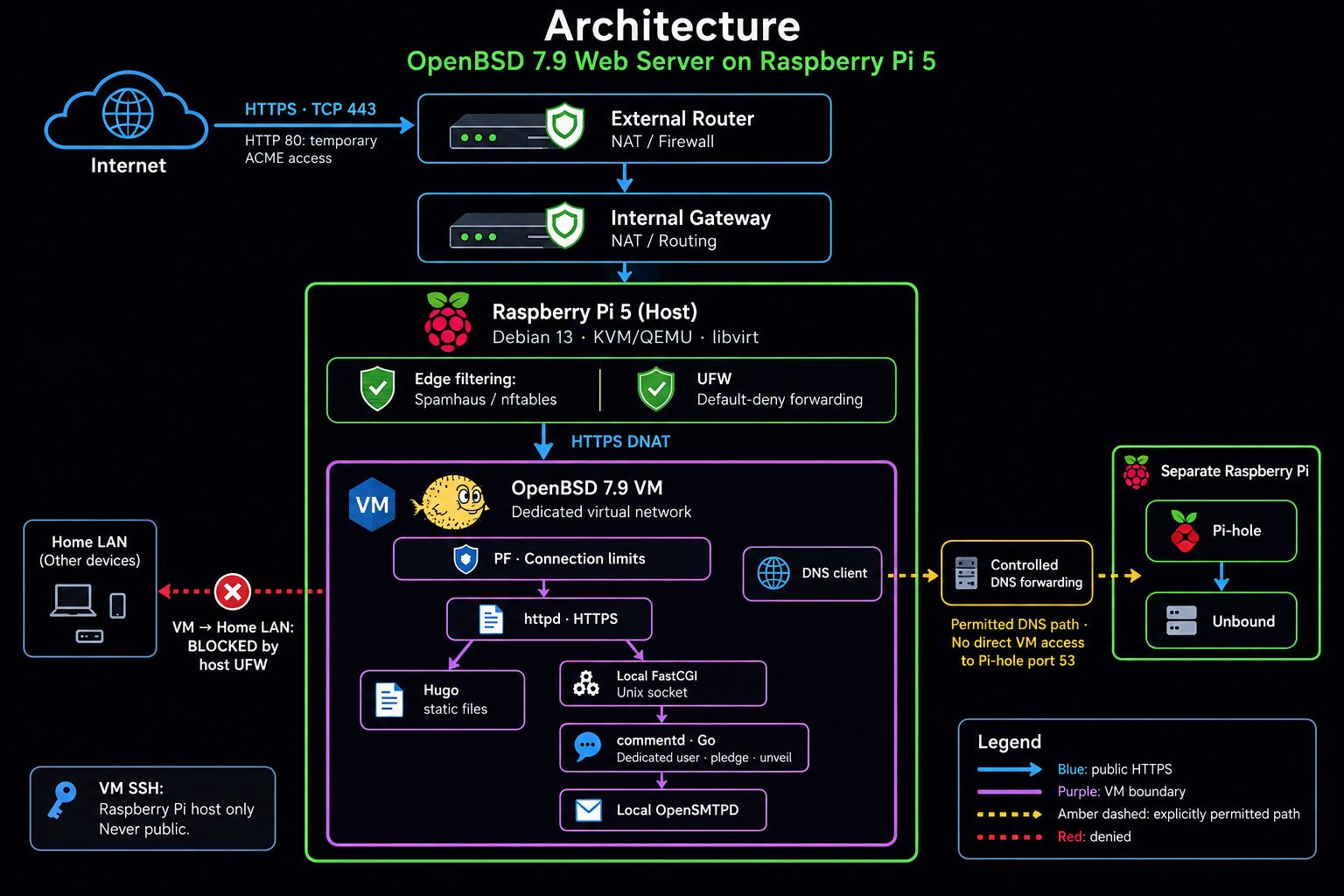This screenshot has height=896, width=1344.
Task: Click the Home LAN phone icon
Action: (117, 605)
